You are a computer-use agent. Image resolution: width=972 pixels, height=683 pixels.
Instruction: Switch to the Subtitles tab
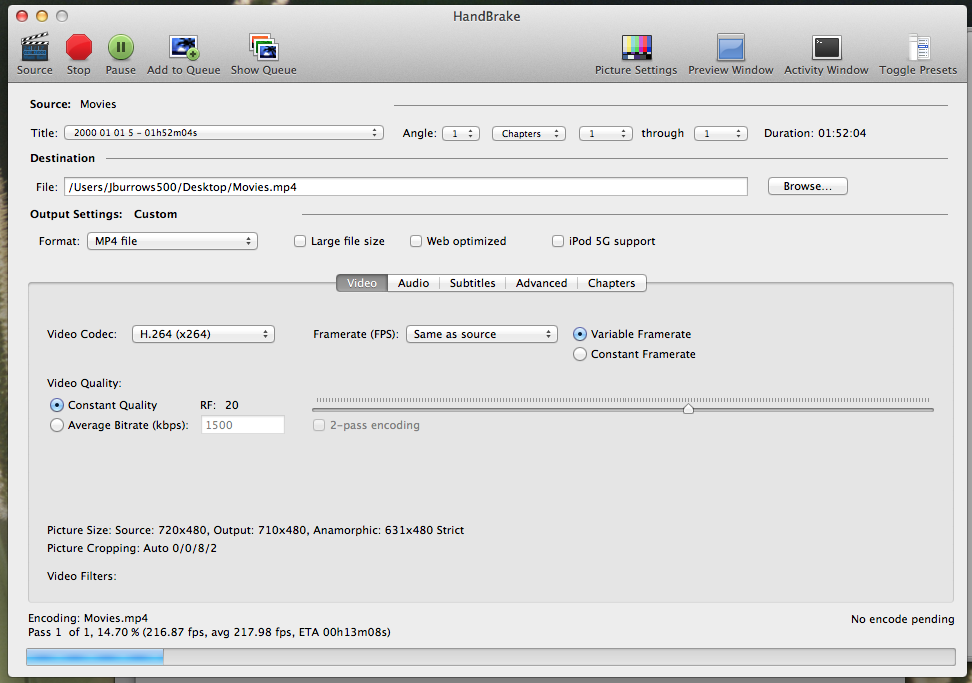[x=472, y=283]
